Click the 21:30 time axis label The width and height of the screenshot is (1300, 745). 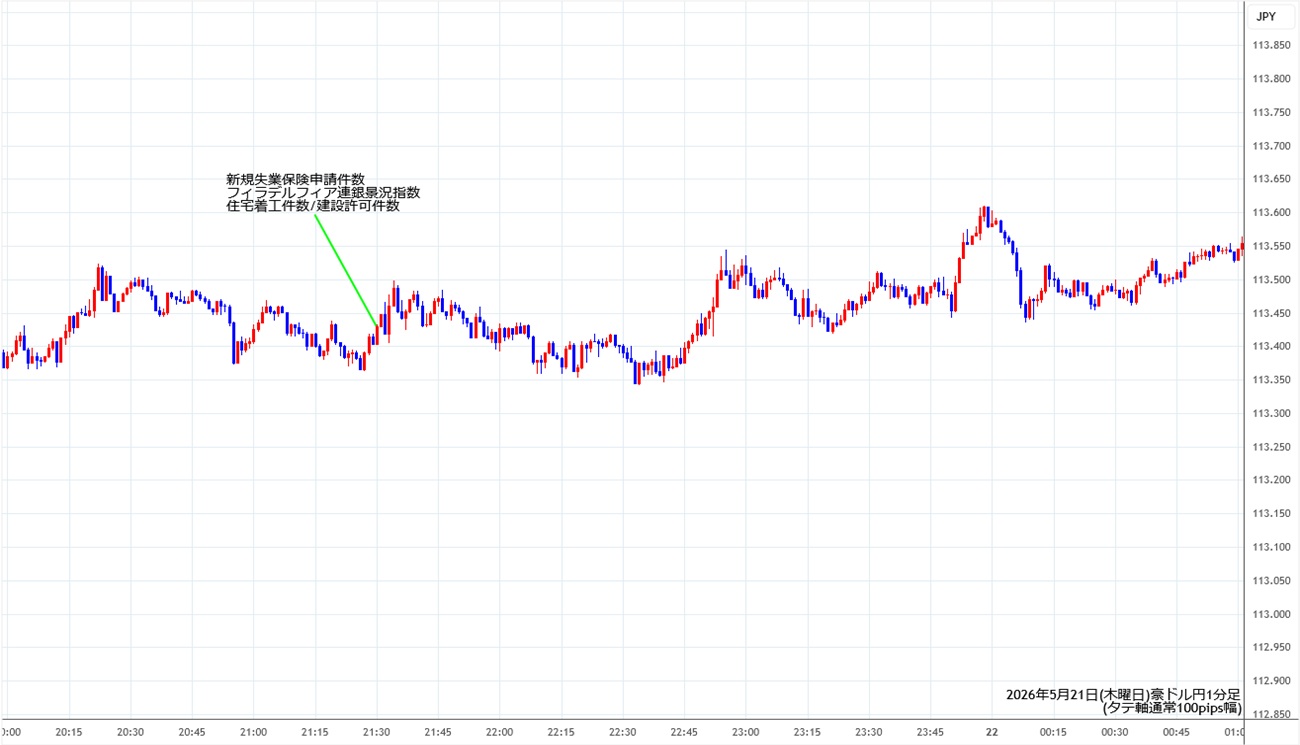(376, 732)
